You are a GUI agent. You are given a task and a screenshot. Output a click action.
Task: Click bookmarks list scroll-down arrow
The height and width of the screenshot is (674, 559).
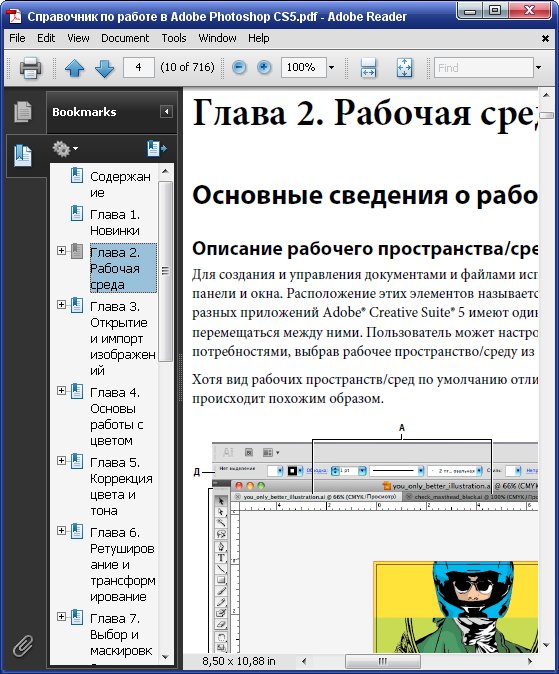pyautogui.click(x=165, y=657)
